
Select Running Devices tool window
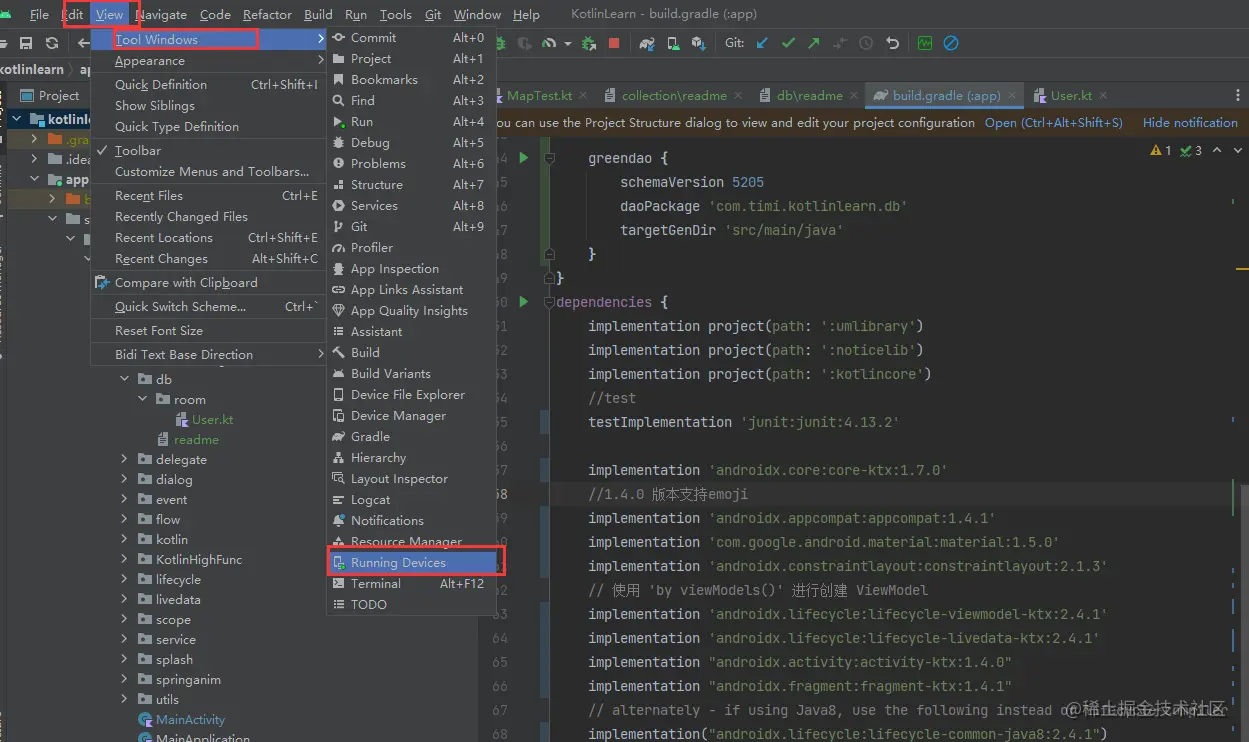(x=412, y=562)
